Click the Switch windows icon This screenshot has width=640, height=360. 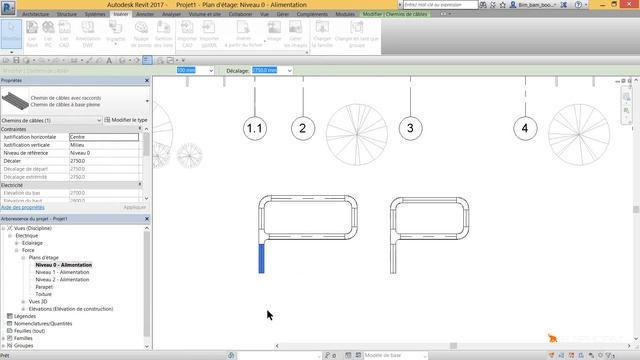pos(170,60)
